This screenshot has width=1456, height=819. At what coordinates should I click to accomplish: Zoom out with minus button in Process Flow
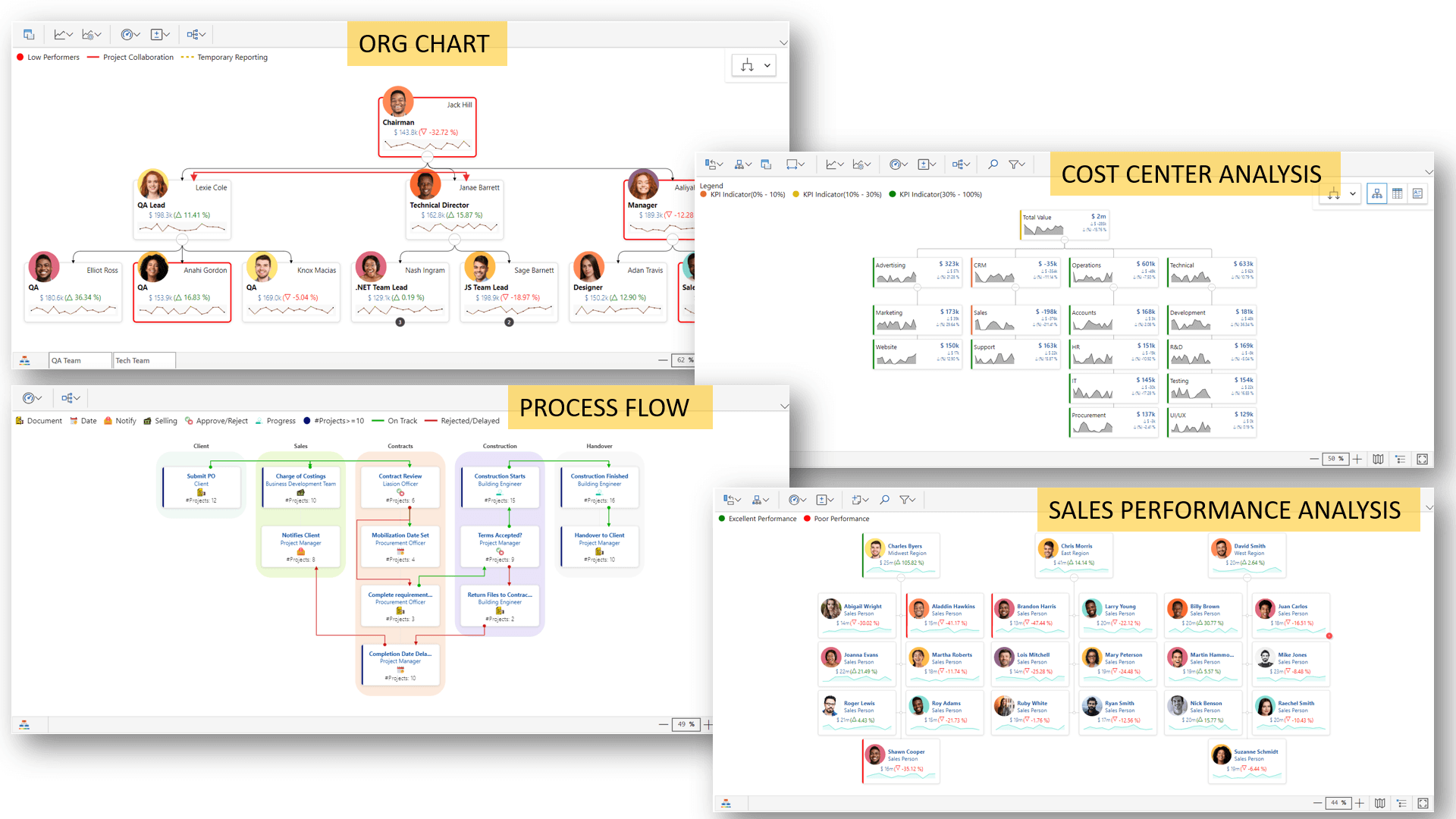(x=664, y=725)
